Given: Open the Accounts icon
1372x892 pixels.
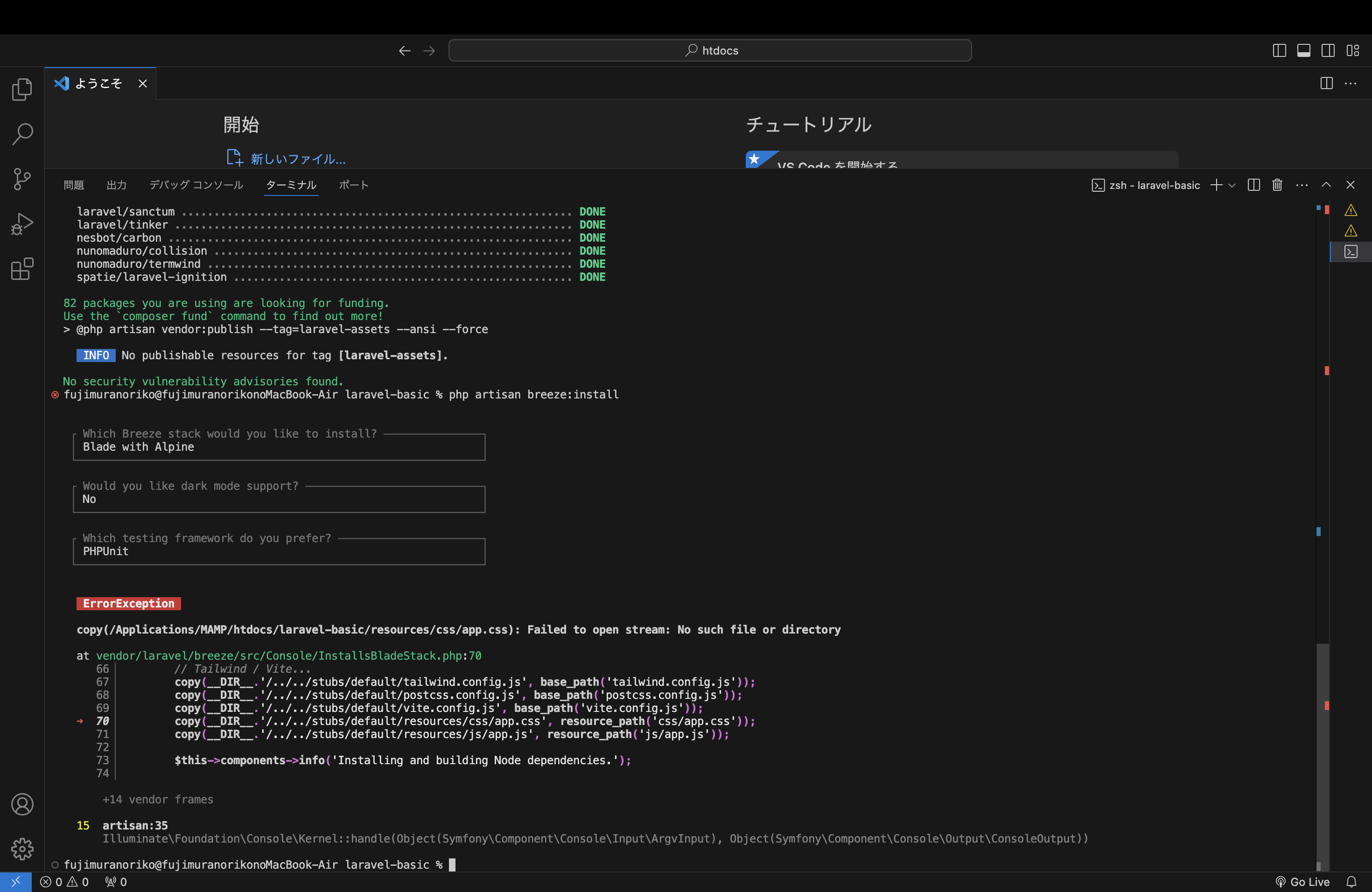Looking at the screenshot, I should [22, 804].
